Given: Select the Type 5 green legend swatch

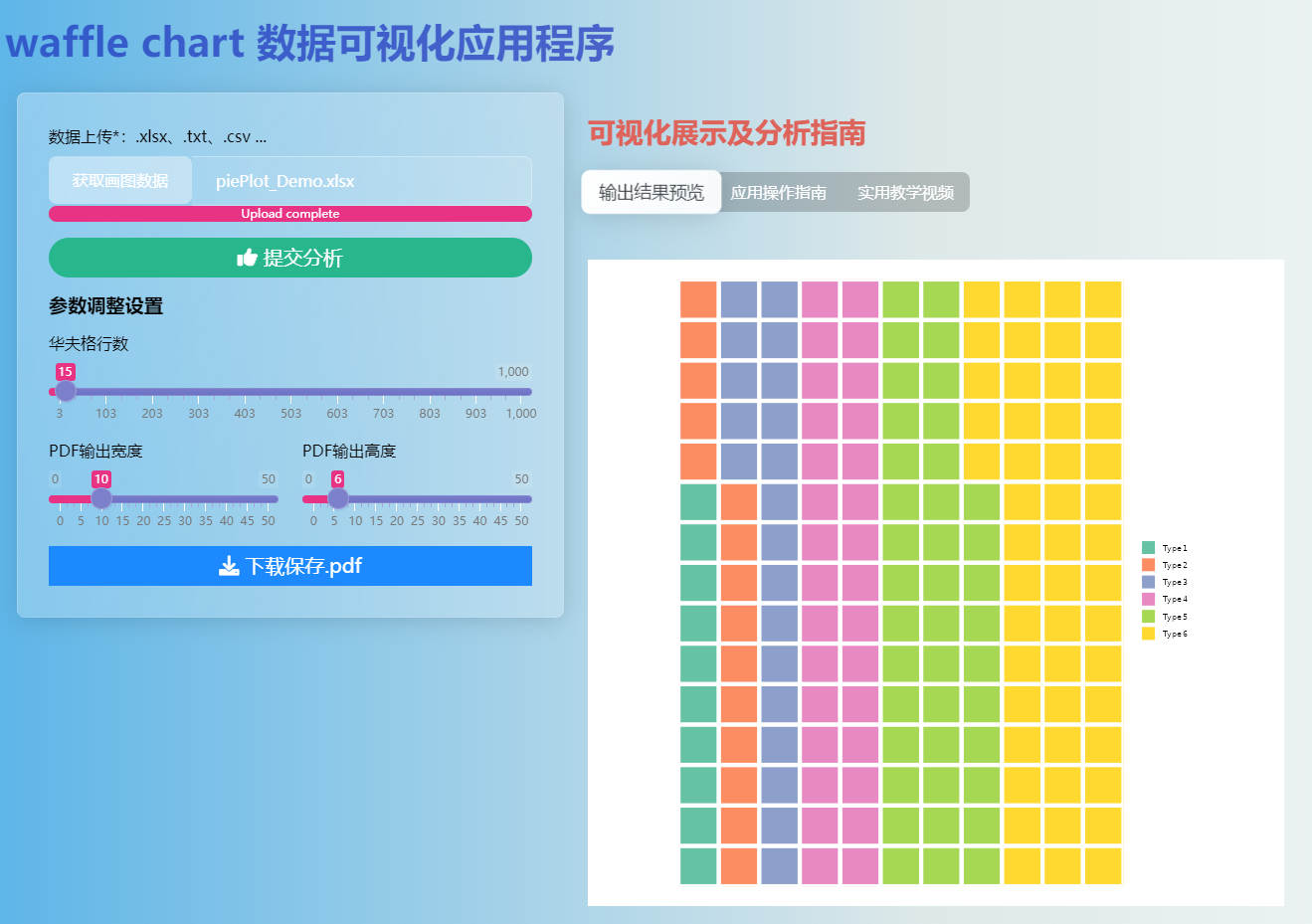Looking at the screenshot, I should pos(1147,616).
